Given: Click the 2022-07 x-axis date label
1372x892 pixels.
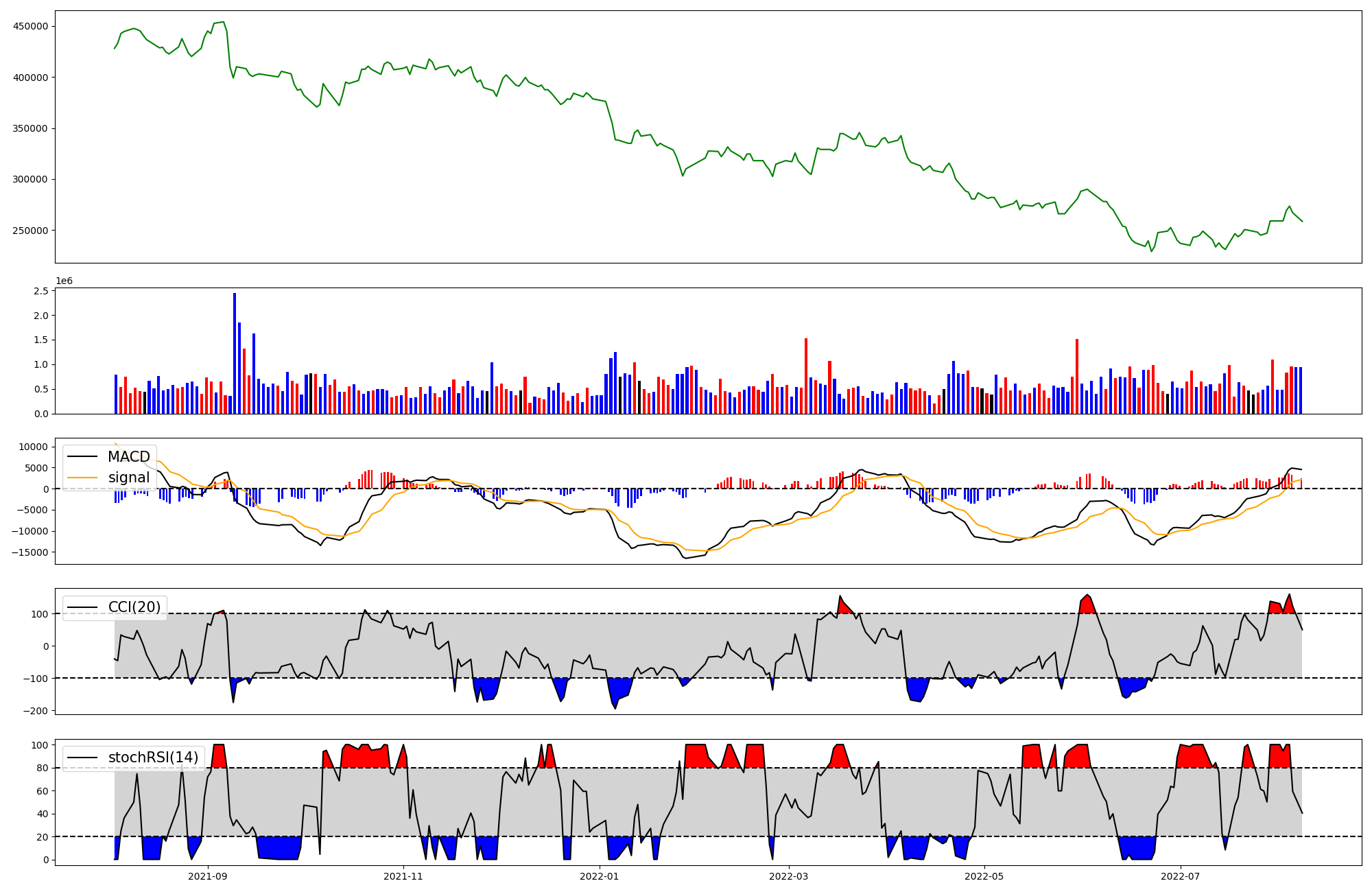Looking at the screenshot, I should click(x=1180, y=876).
